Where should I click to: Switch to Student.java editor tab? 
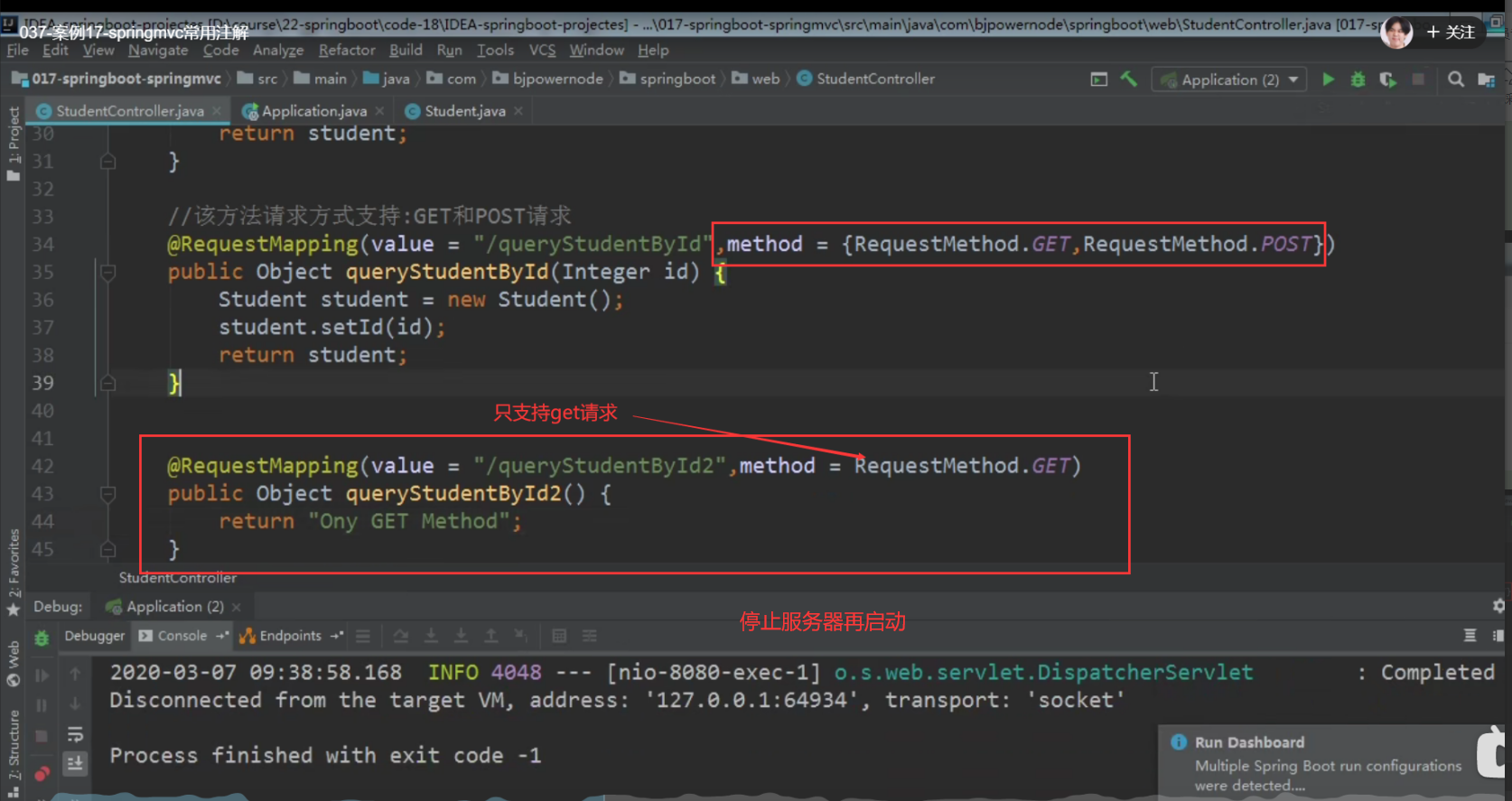(x=465, y=111)
